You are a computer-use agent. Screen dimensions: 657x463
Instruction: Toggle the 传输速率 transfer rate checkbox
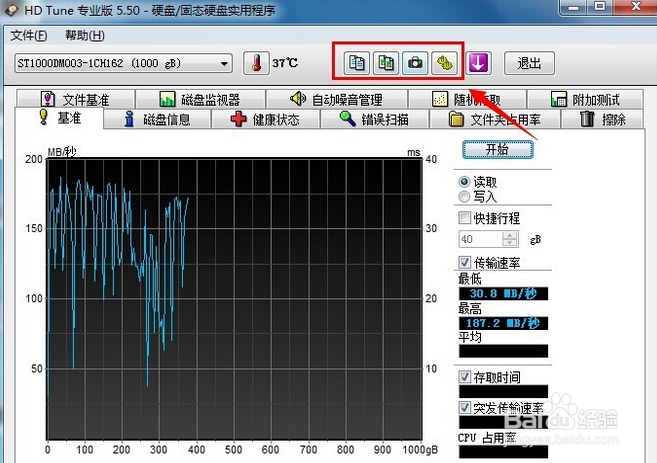(x=464, y=262)
